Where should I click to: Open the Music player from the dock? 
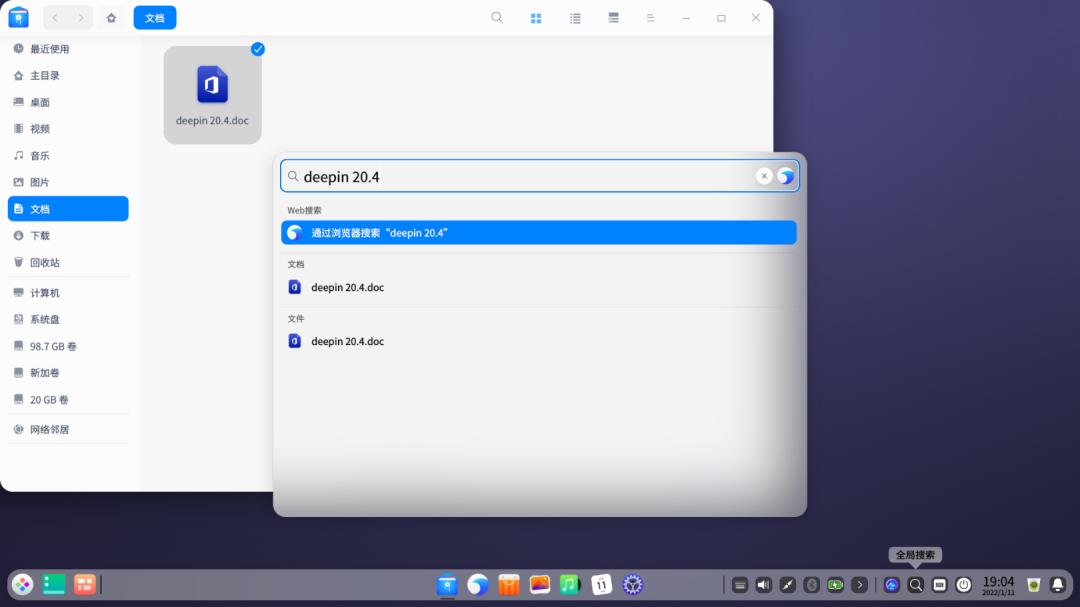pos(570,585)
